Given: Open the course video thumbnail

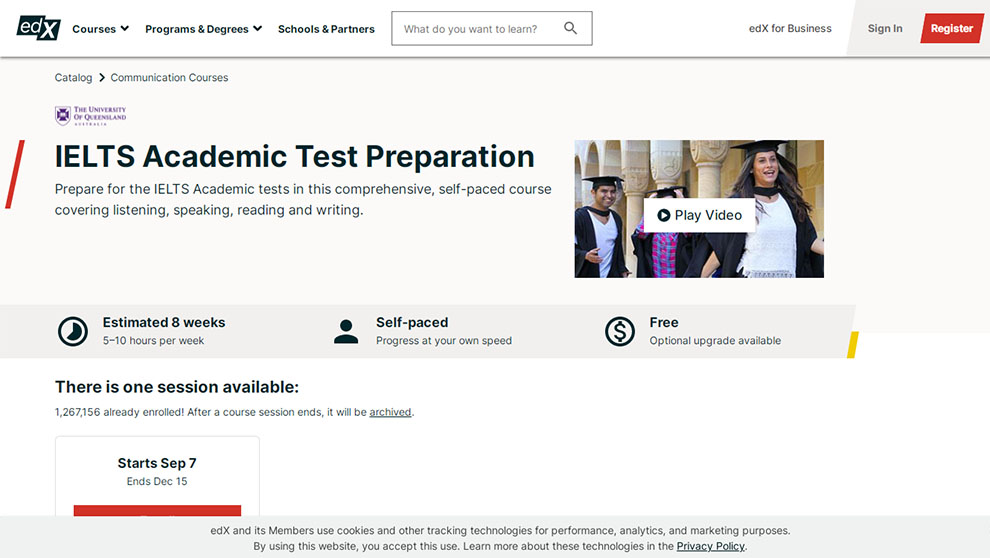Looking at the screenshot, I should 699,209.
